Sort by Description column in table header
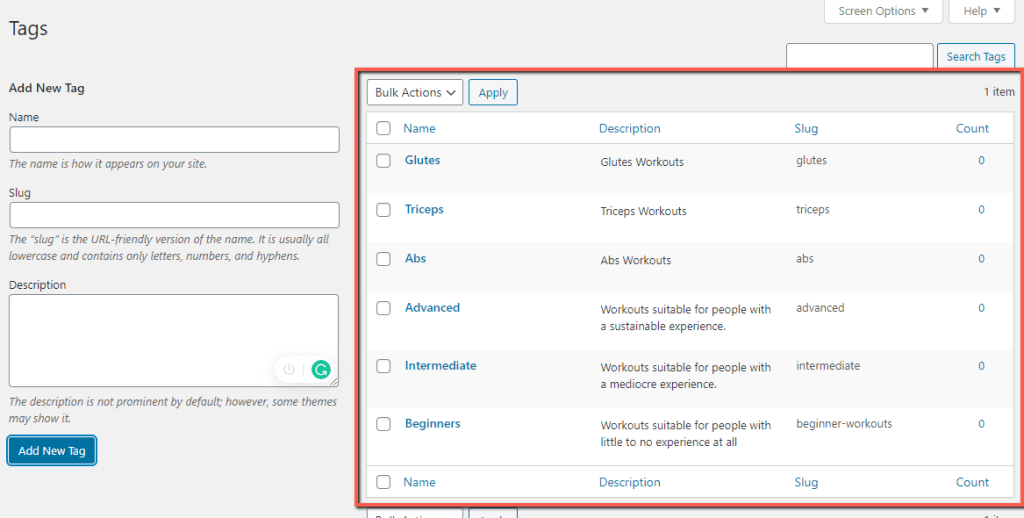Viewport: 1024px width, 518px height. pyautogui.click(x=630, y=128)
